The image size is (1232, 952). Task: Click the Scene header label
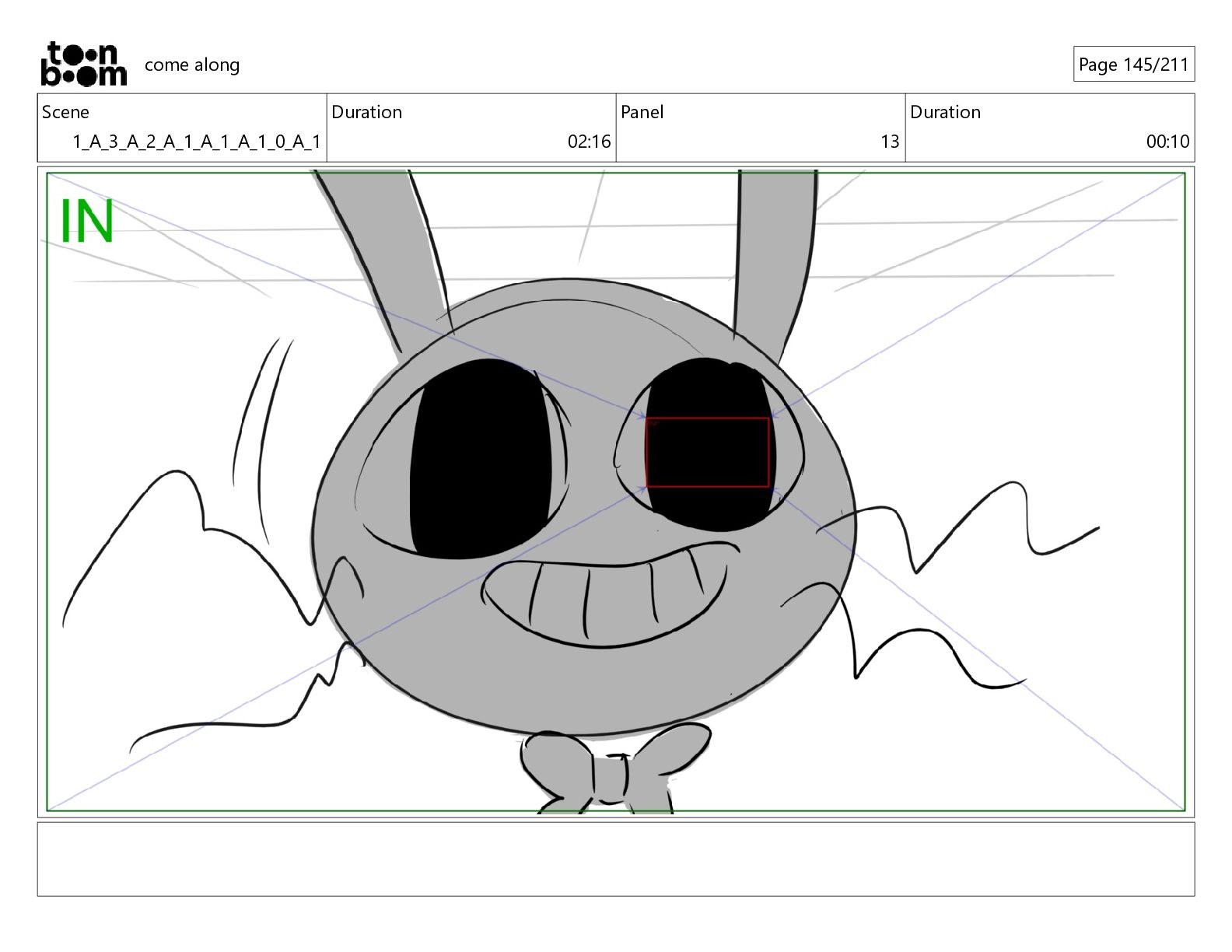(65, 112)
